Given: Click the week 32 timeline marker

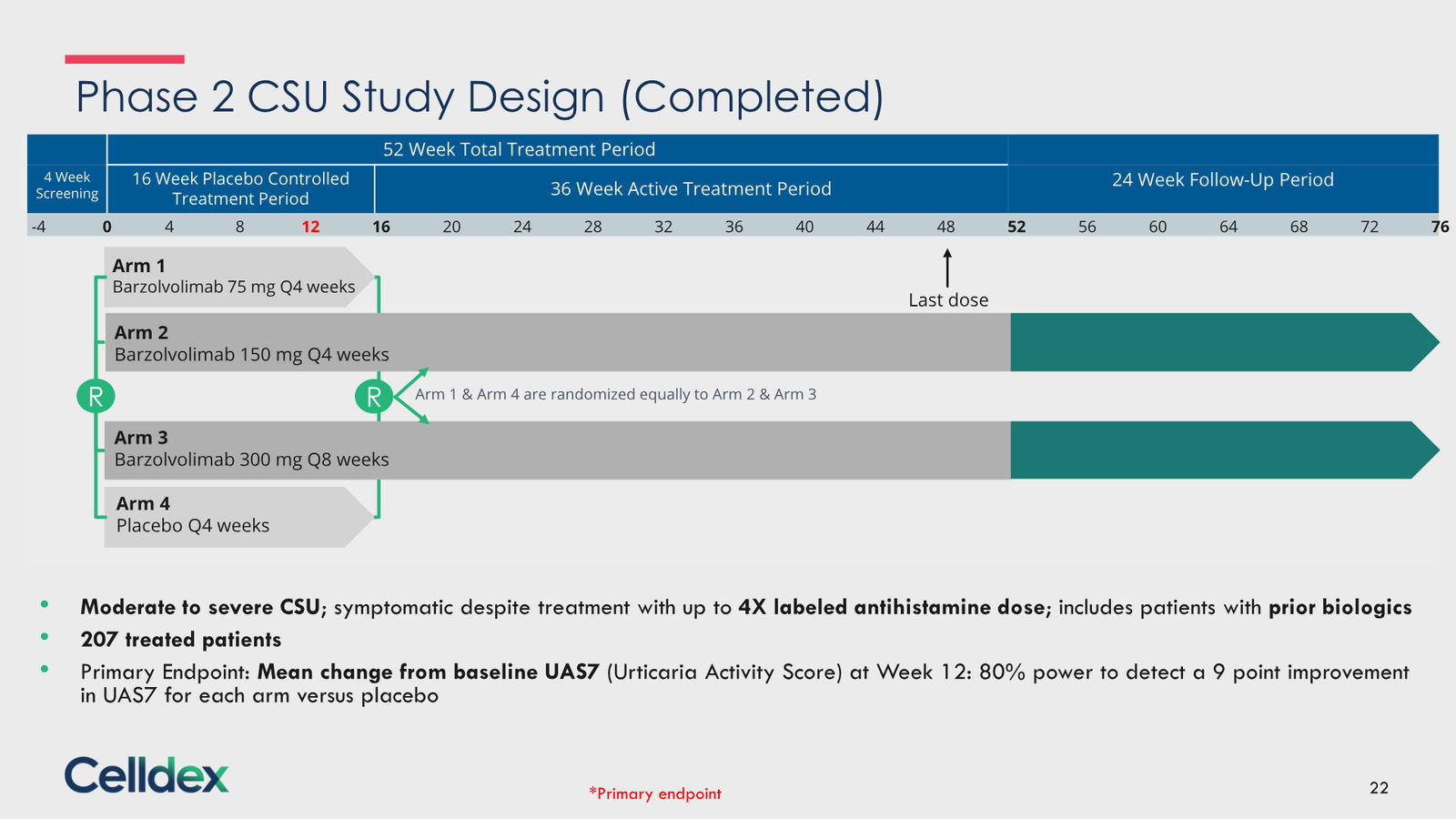Looking at the screenshot, I should click(663, 227).
